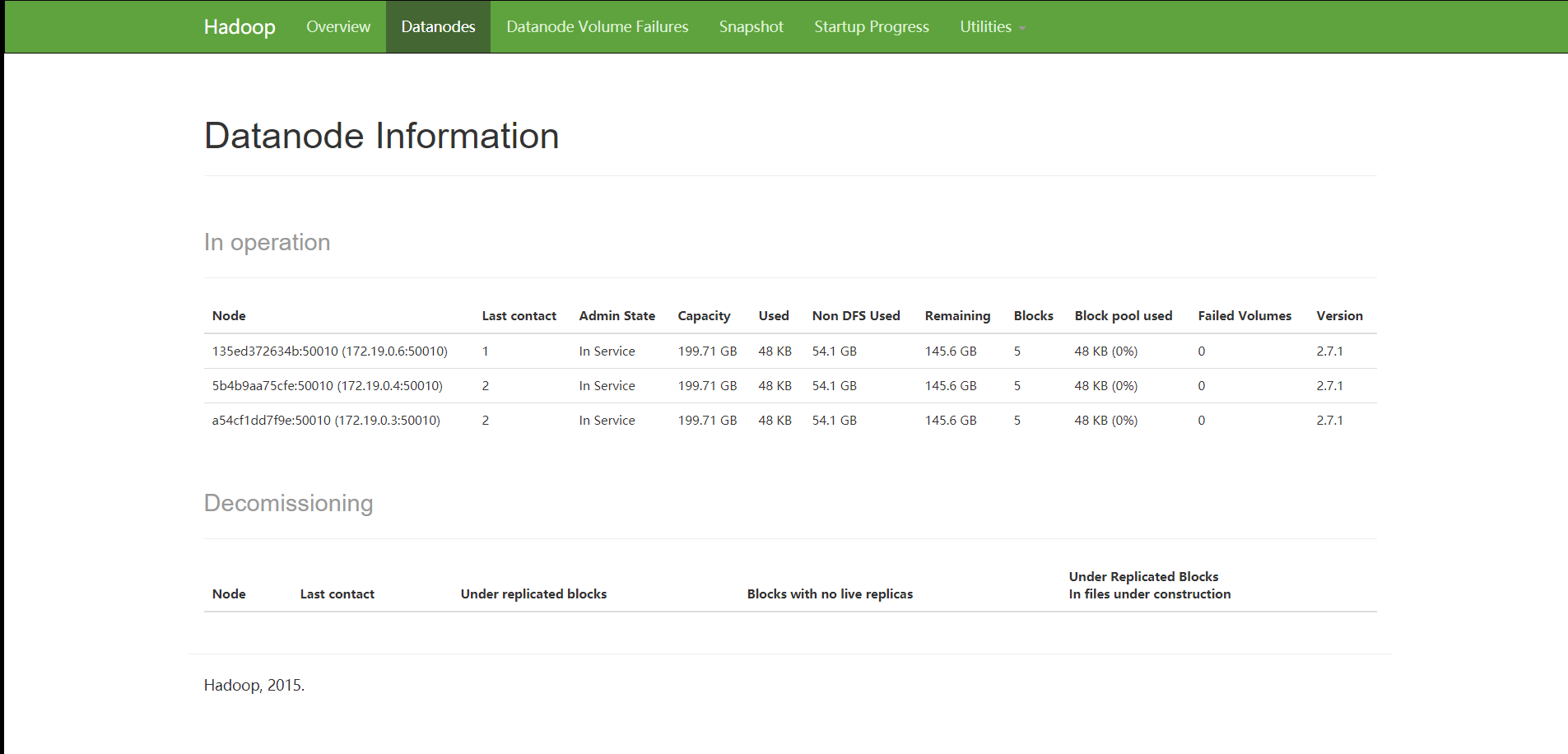Viewport: 1568px width, 754px height.
Task: Click the Utilities dropdown caret arrow
Action: click(1022, 29)
